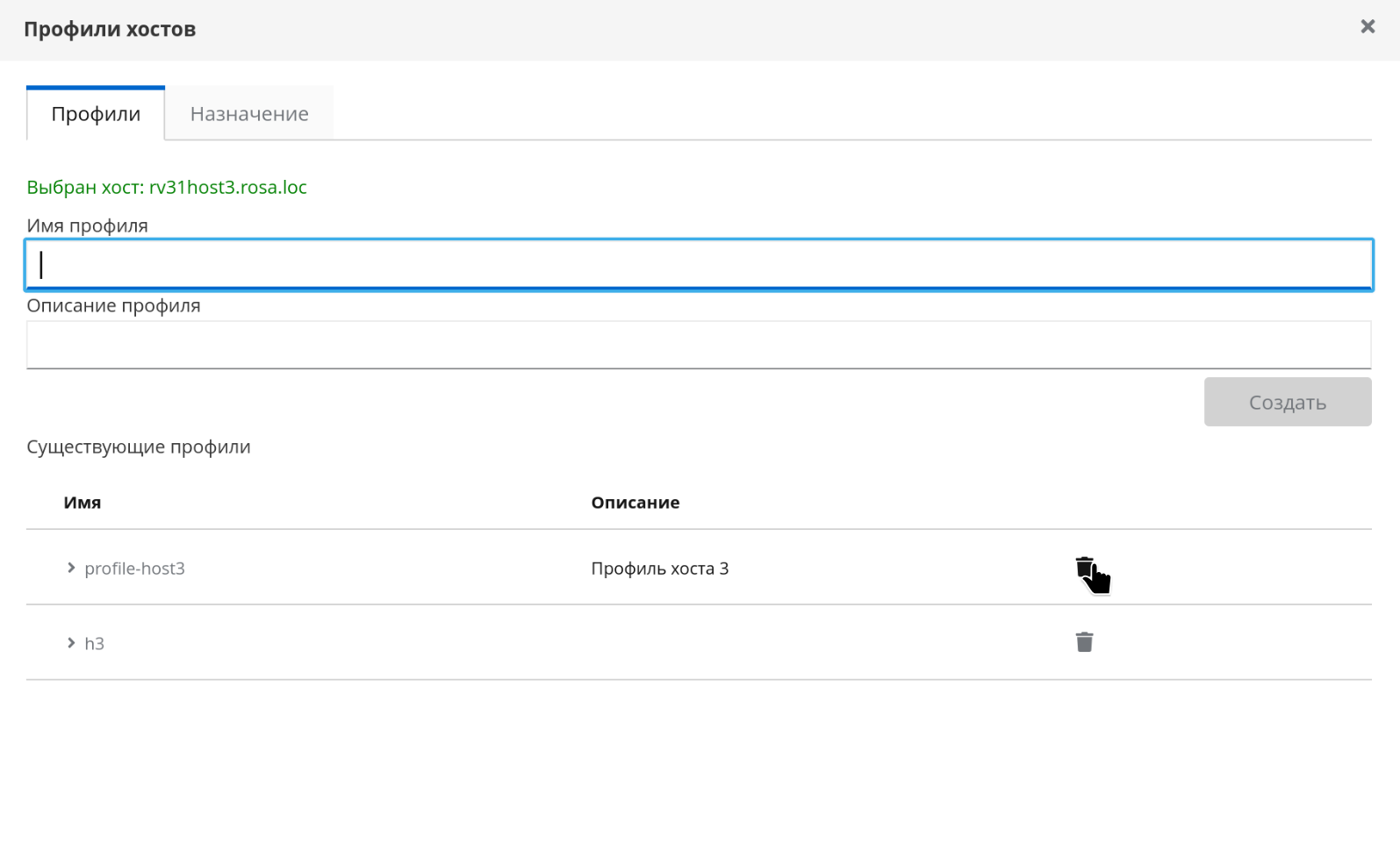Close the Профили хостов dialog
This screenshot has height=851, width=1400.
pyautogui.click(x=1367, y=27)
